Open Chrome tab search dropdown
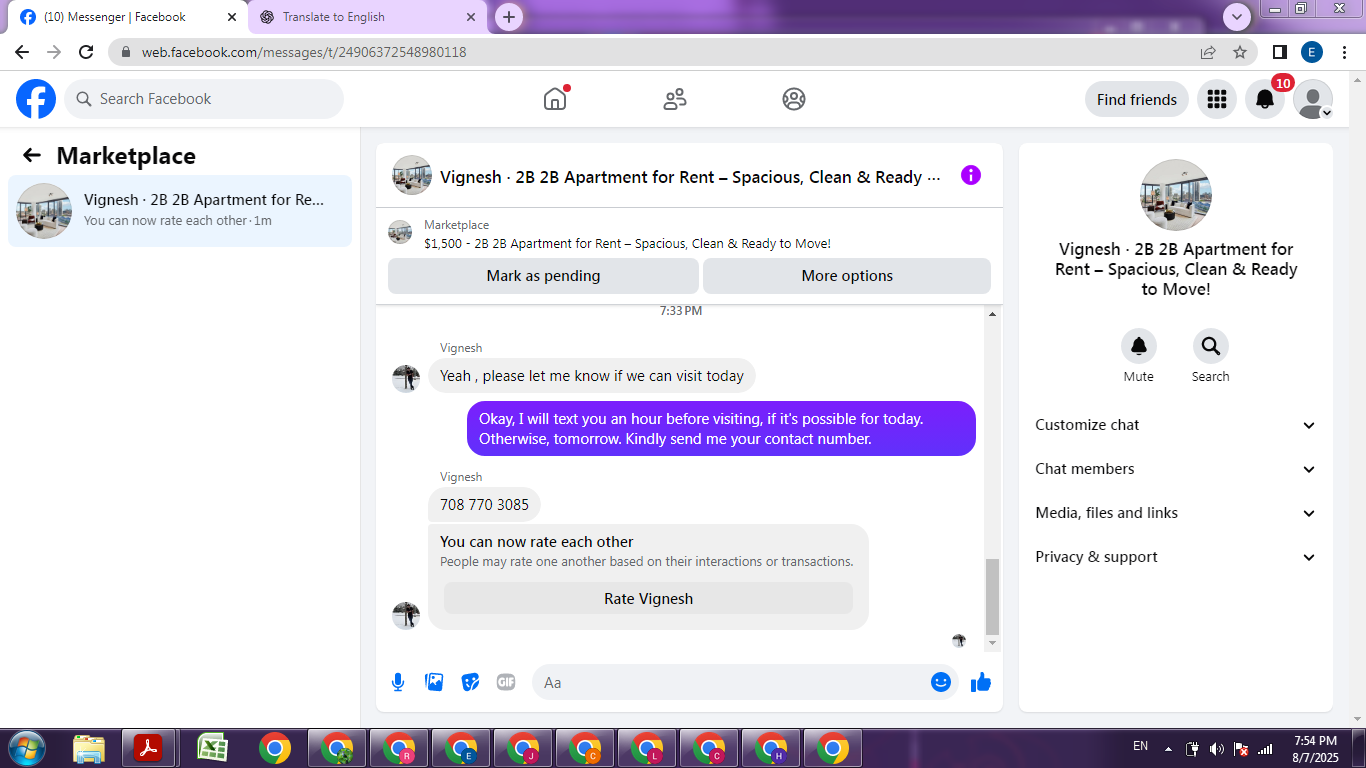The width and height of the screenshot is (1366, 768). [x=1237, y=17]
